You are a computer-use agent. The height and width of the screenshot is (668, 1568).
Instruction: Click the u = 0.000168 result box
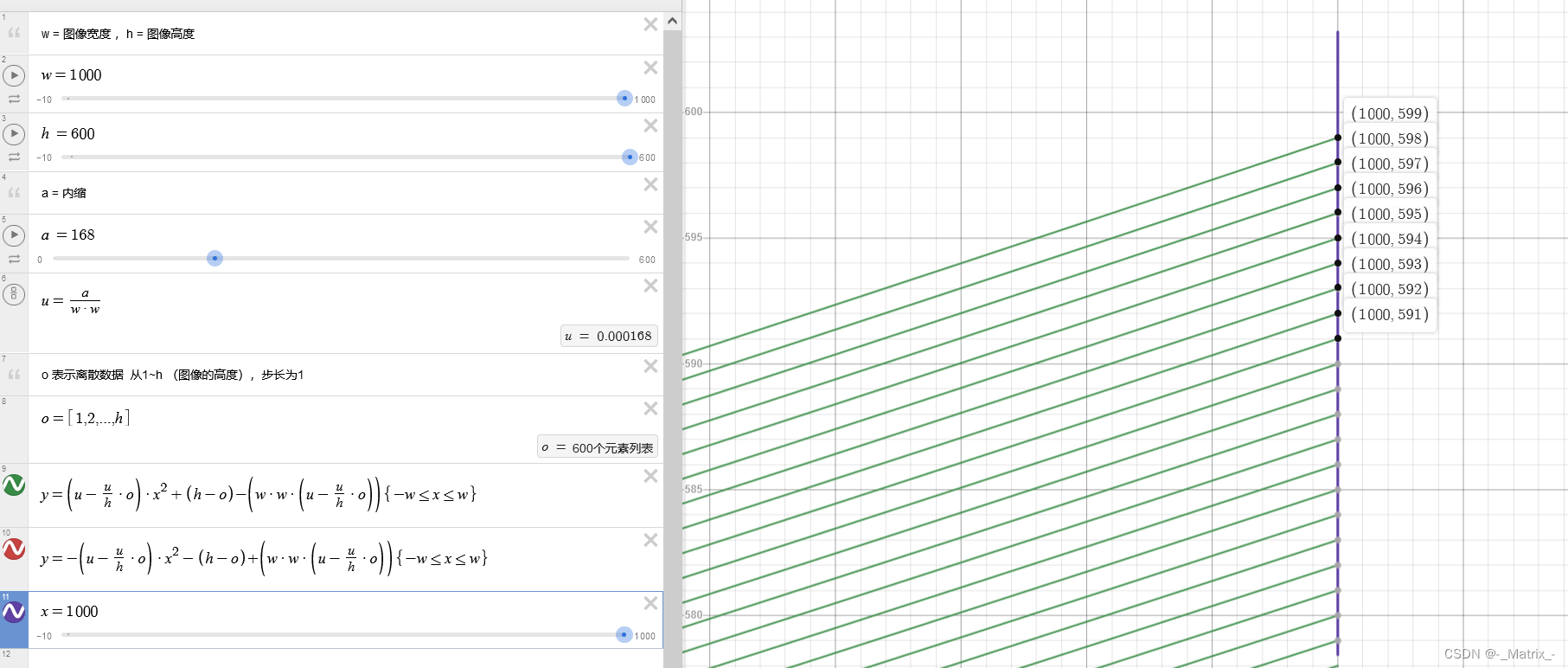tap(609, 336)
